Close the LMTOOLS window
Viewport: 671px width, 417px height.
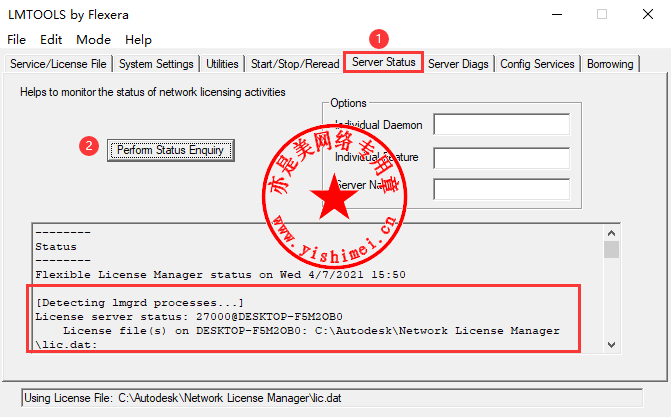647,15
